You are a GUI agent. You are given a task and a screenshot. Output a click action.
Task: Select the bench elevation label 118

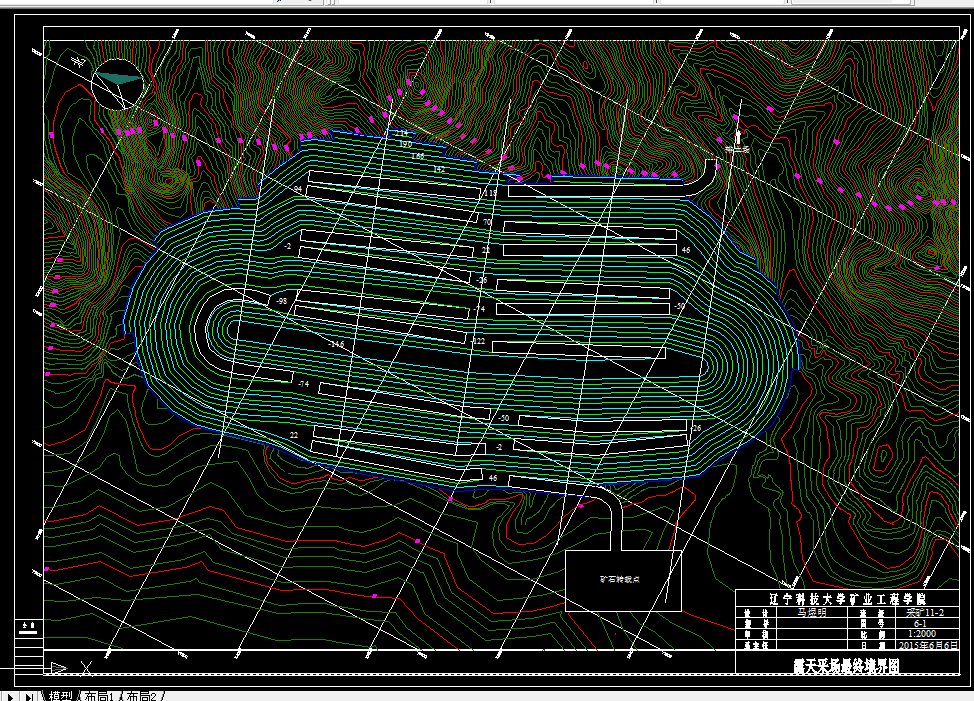click(x=490, y=193)
